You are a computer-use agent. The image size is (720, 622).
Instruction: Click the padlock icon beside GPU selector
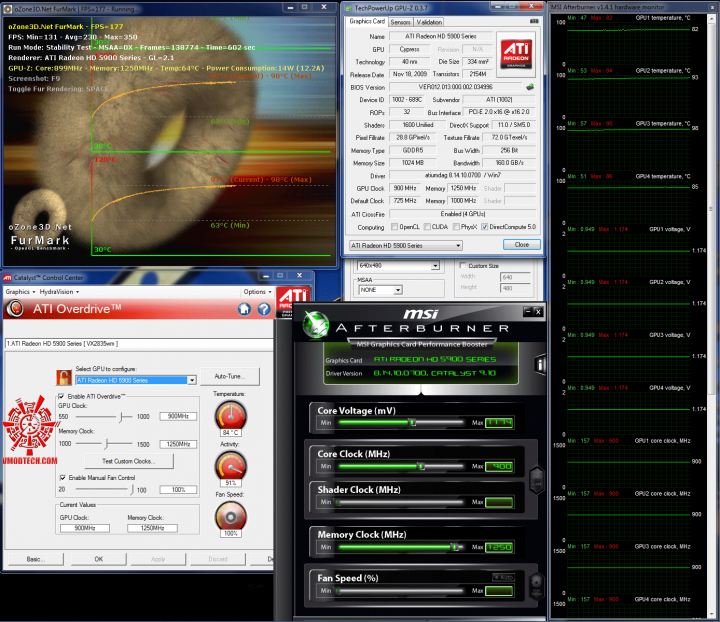(64, 377)
